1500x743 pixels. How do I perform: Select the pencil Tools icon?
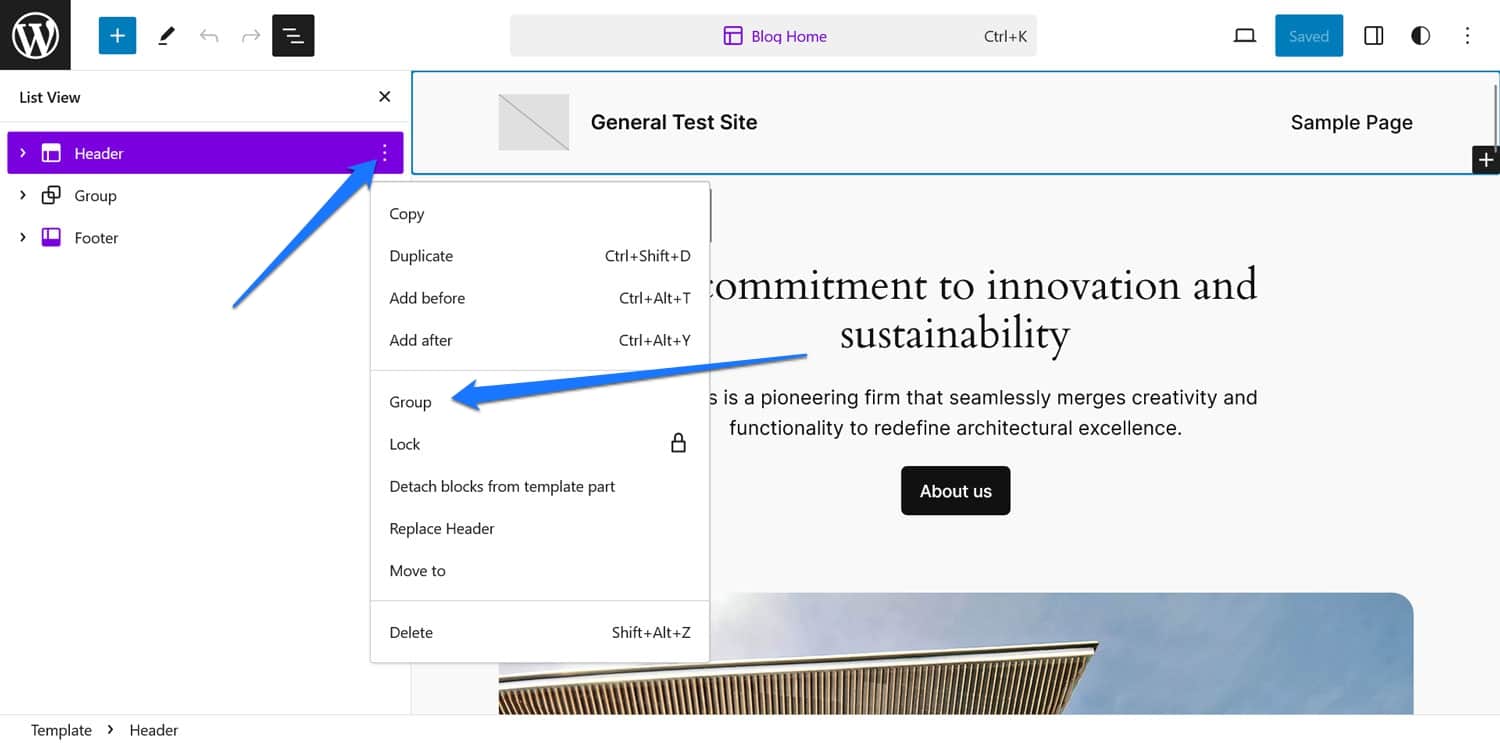coord(167,36)
